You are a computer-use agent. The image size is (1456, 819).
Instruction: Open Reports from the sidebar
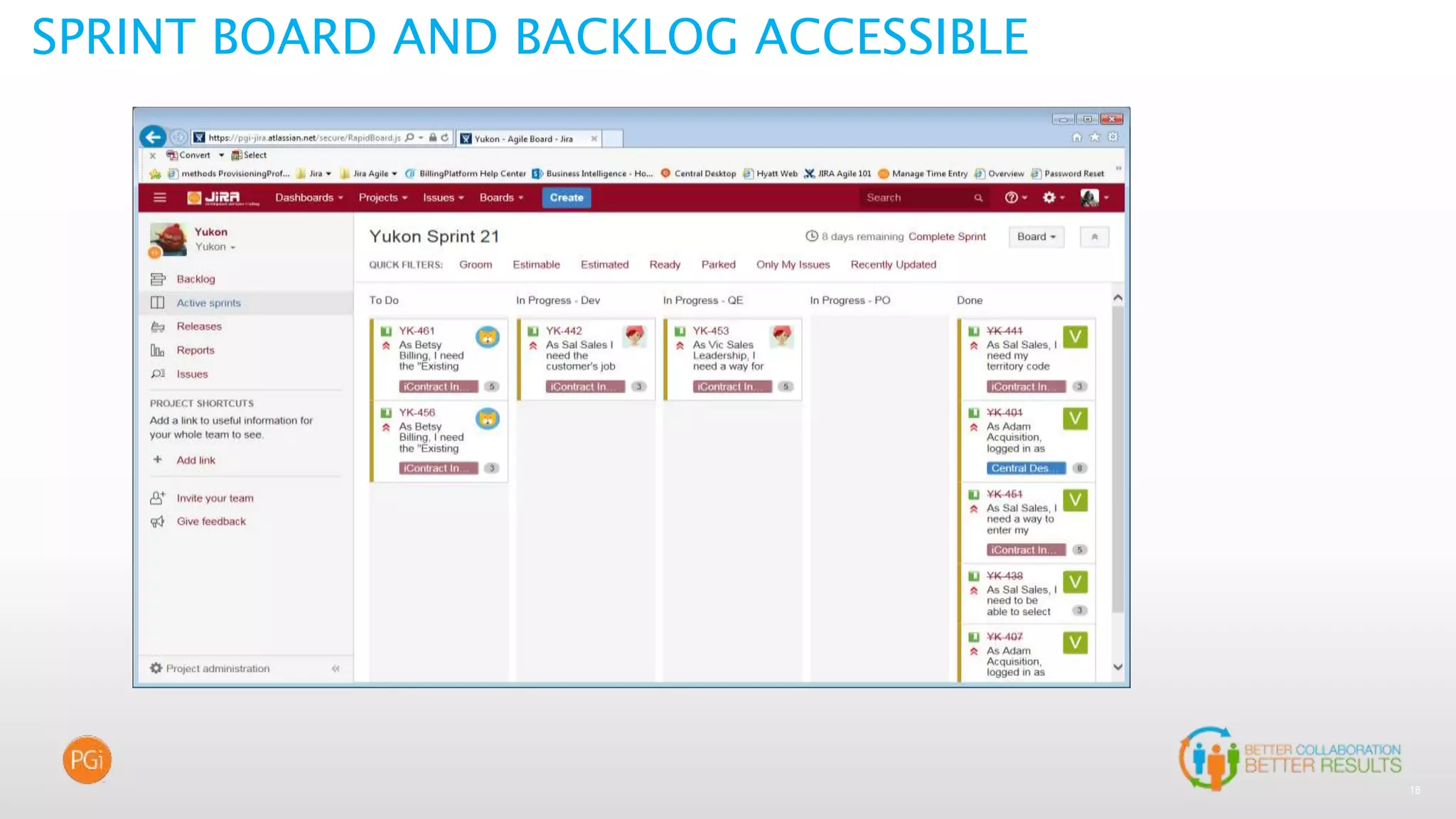pyautogui.click(x=196, y=350)
